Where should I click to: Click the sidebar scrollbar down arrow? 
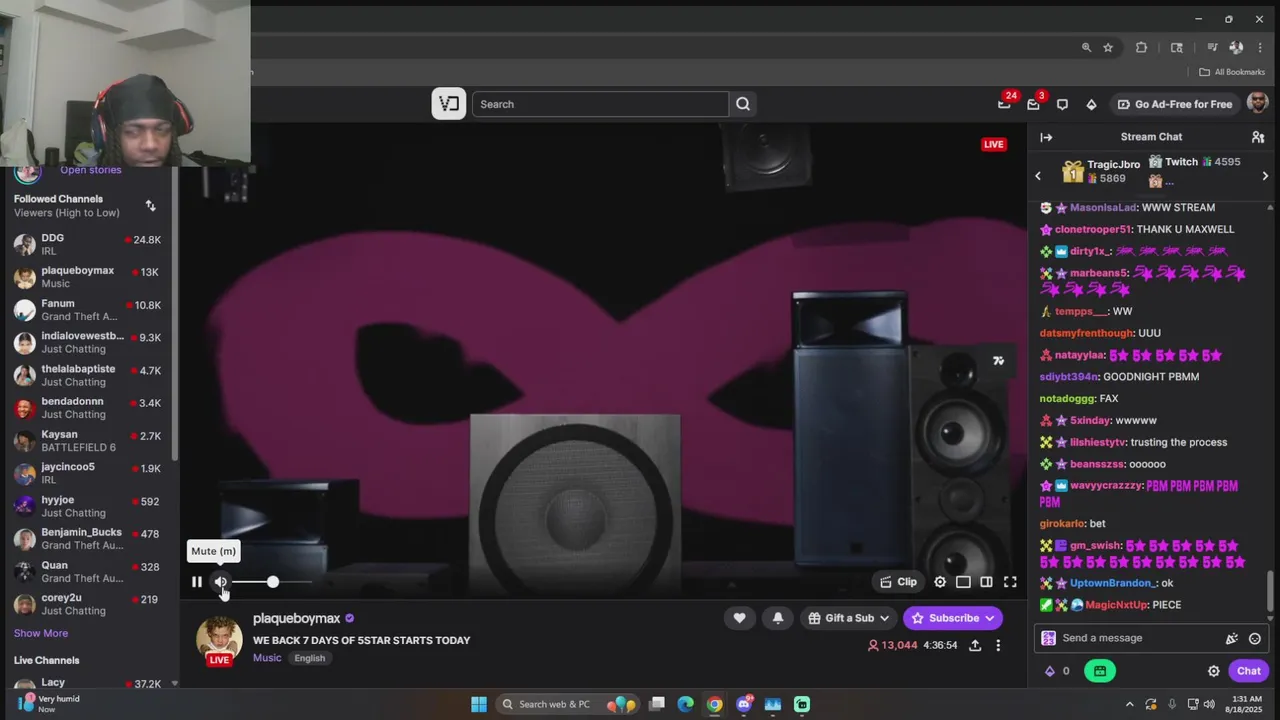coord(174,683)
